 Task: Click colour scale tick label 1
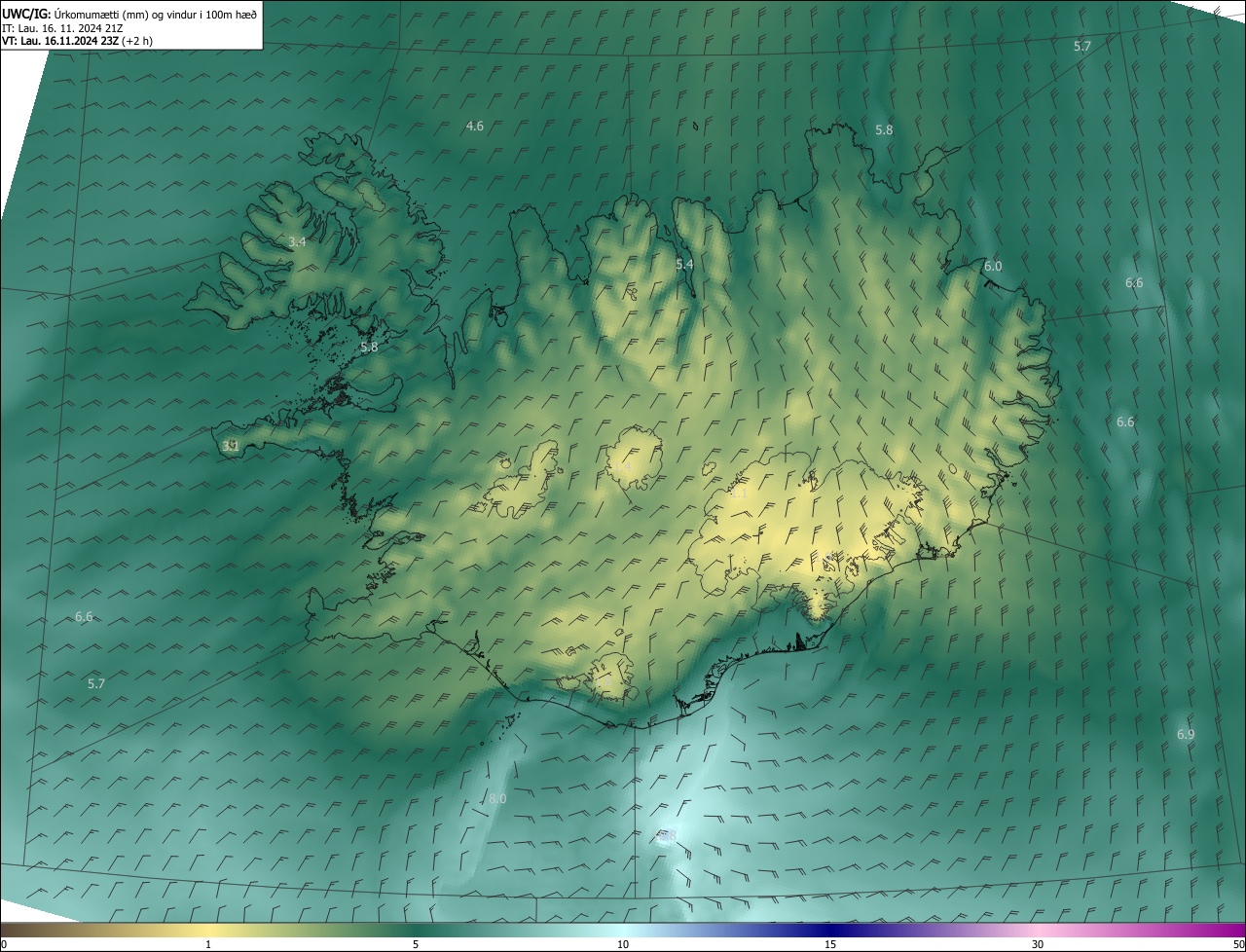(x=208, y=944)
